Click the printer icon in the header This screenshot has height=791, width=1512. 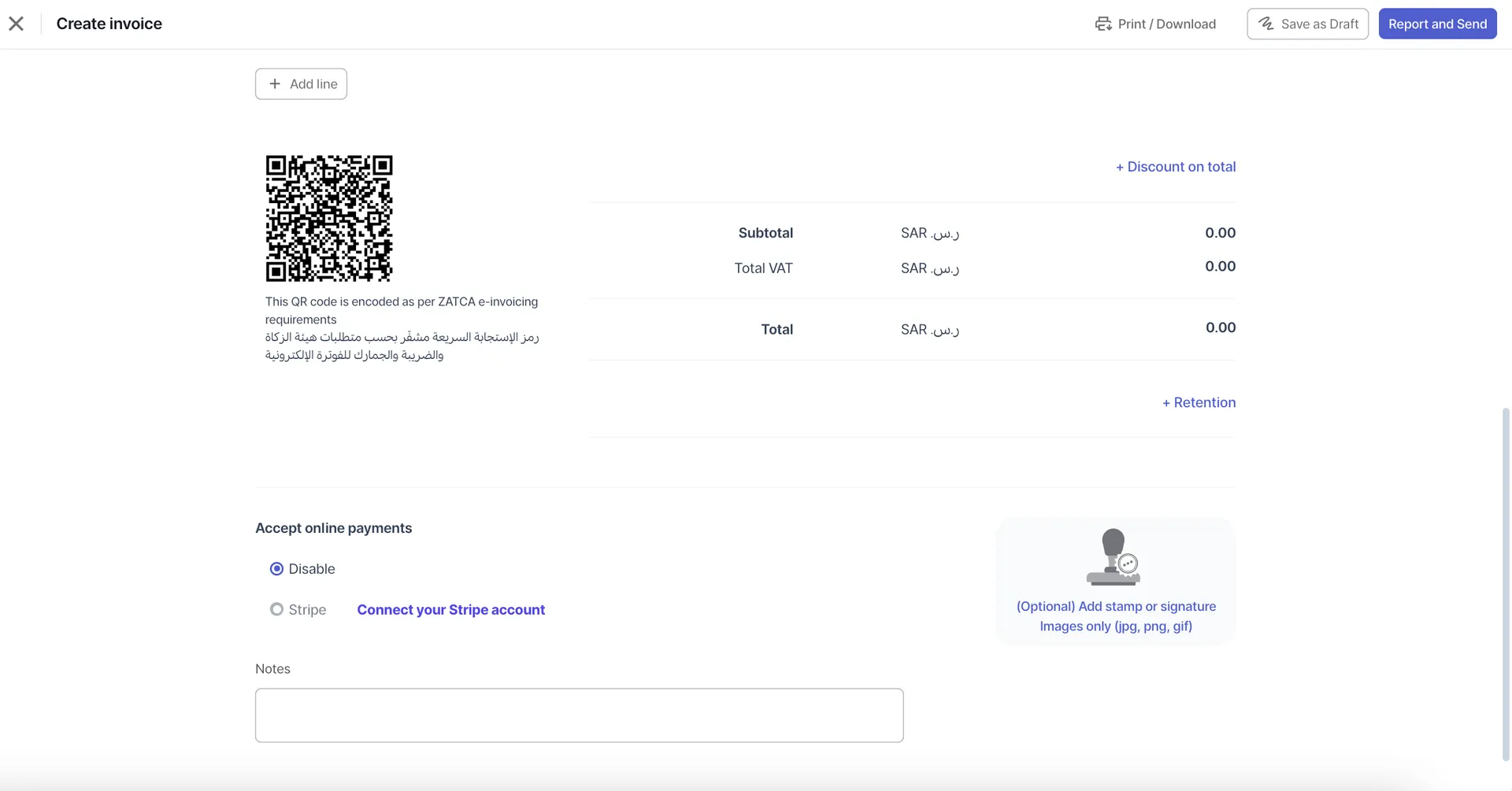coord(1103,24)
